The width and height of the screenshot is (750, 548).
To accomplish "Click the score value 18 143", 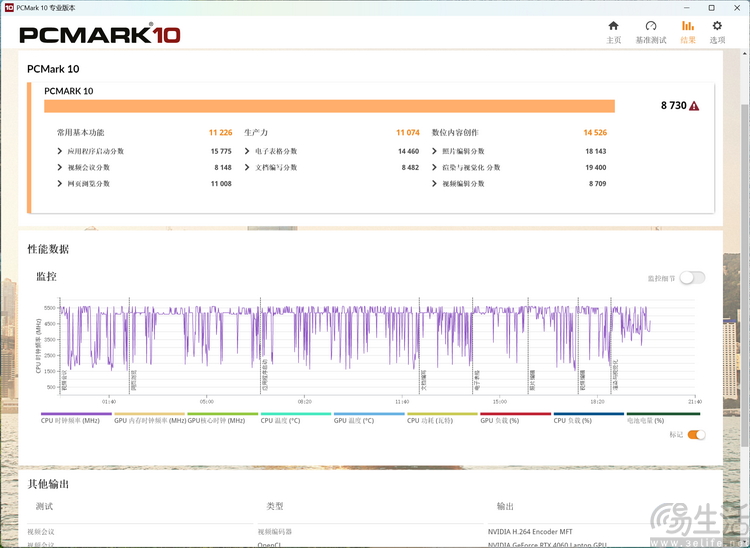I will pos(596,151).
